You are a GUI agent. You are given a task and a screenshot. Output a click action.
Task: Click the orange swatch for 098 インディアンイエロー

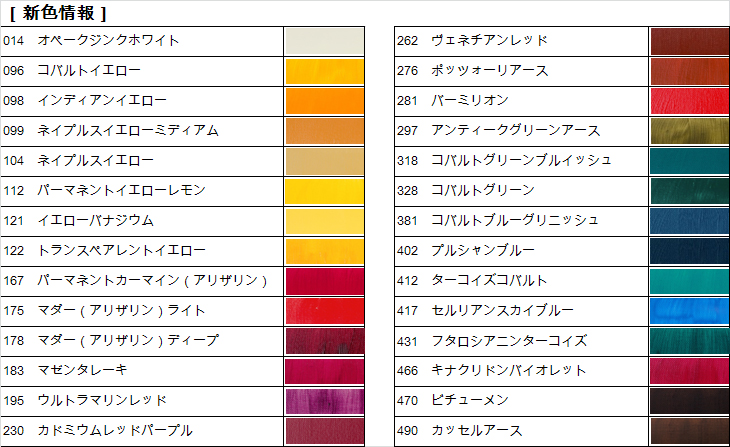(324, 101)
